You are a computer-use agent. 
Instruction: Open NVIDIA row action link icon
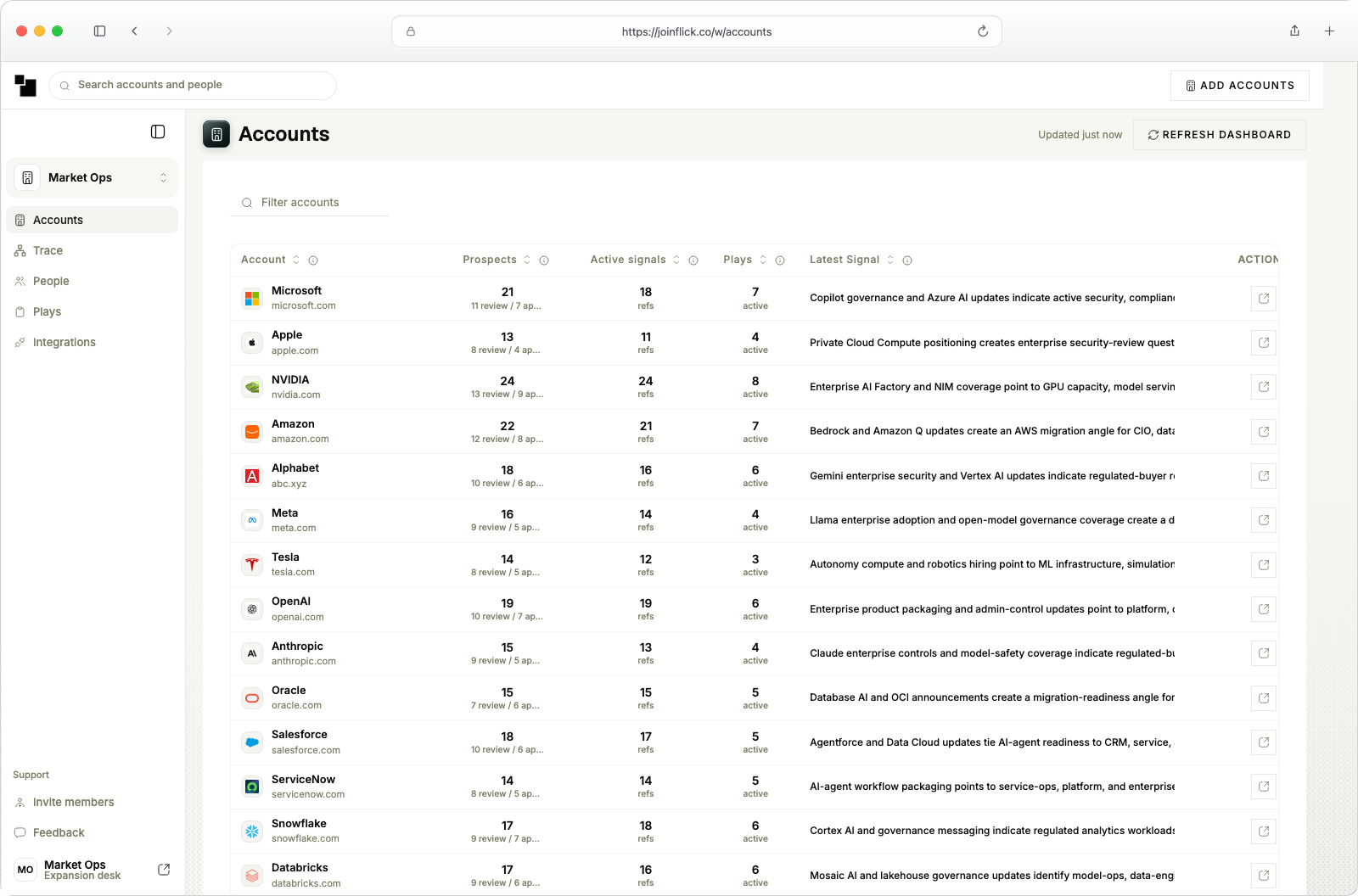point(1263,387)
